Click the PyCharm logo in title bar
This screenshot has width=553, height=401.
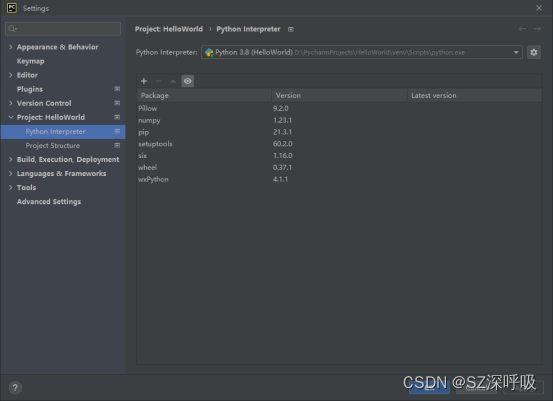(x=12, y=8)
